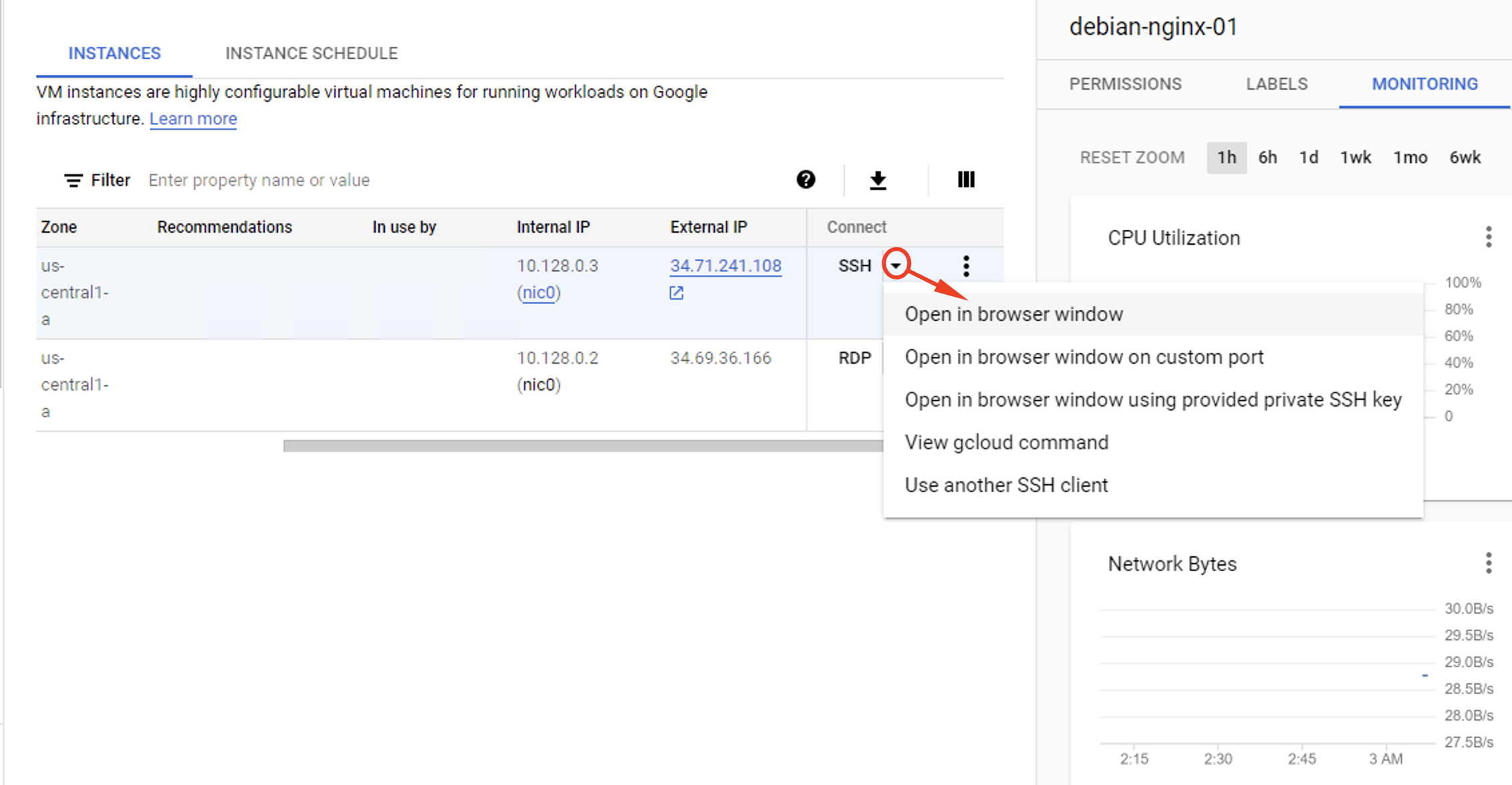Download the instances list via download icon
The width and height of the screenshot is (1512, 785).
point(878,180)
